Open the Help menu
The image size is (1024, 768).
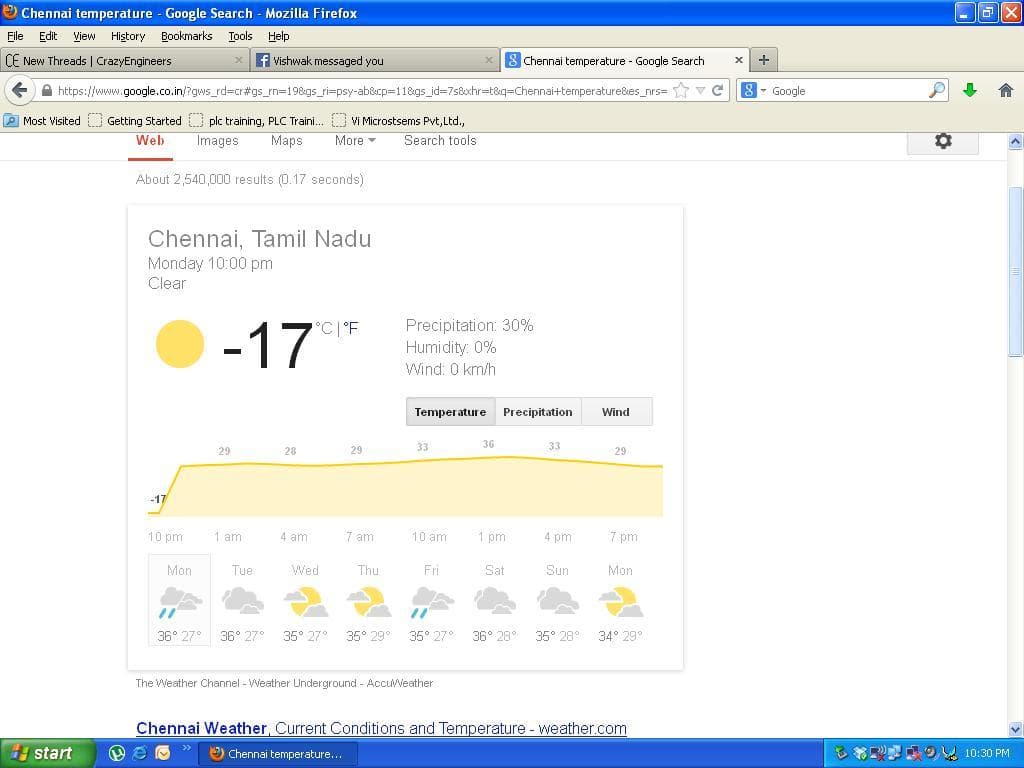pyautogui.click(x=279, y=36)
